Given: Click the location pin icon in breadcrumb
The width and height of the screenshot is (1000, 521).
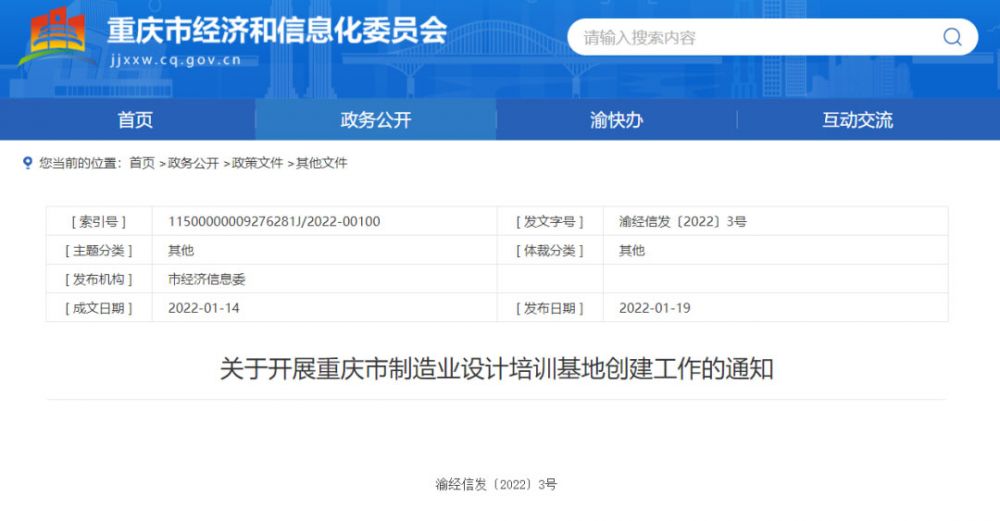Looking at the screenshot, I should click(27, 163).
